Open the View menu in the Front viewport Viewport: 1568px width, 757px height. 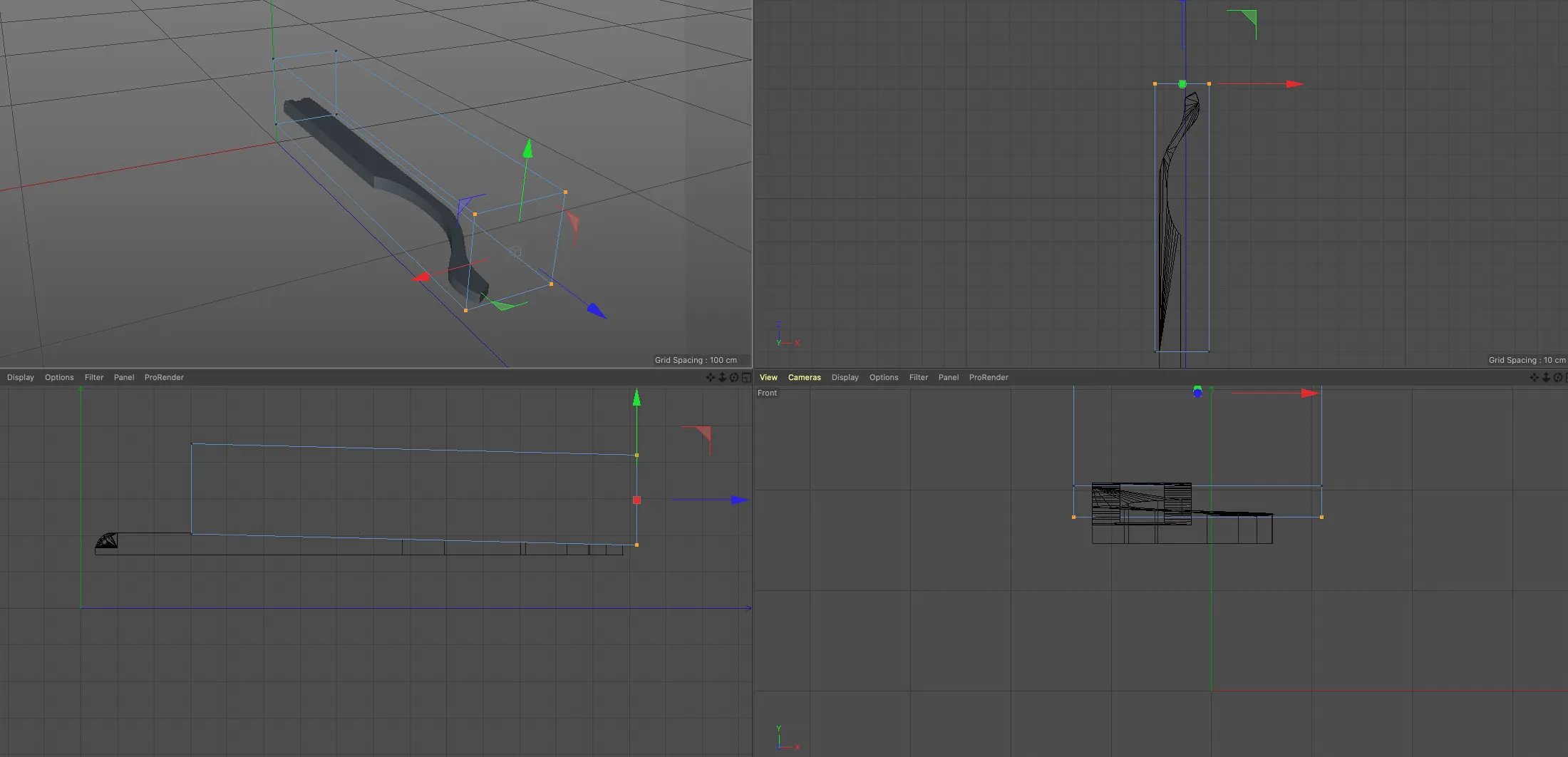tap(768, 378)
